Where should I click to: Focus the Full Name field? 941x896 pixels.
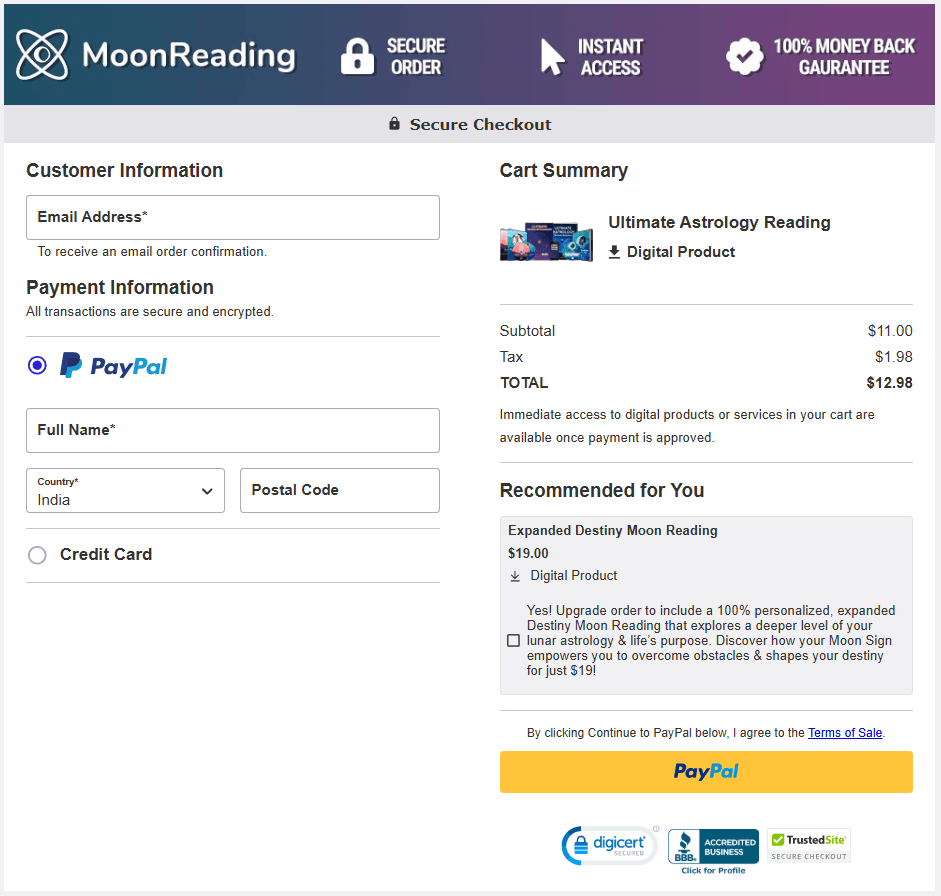[x=233, y=430]
